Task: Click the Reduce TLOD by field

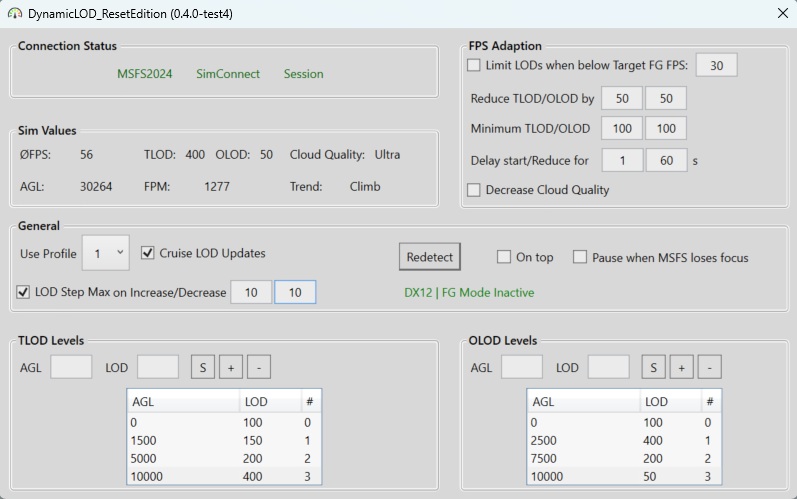Action: (622, 98)
